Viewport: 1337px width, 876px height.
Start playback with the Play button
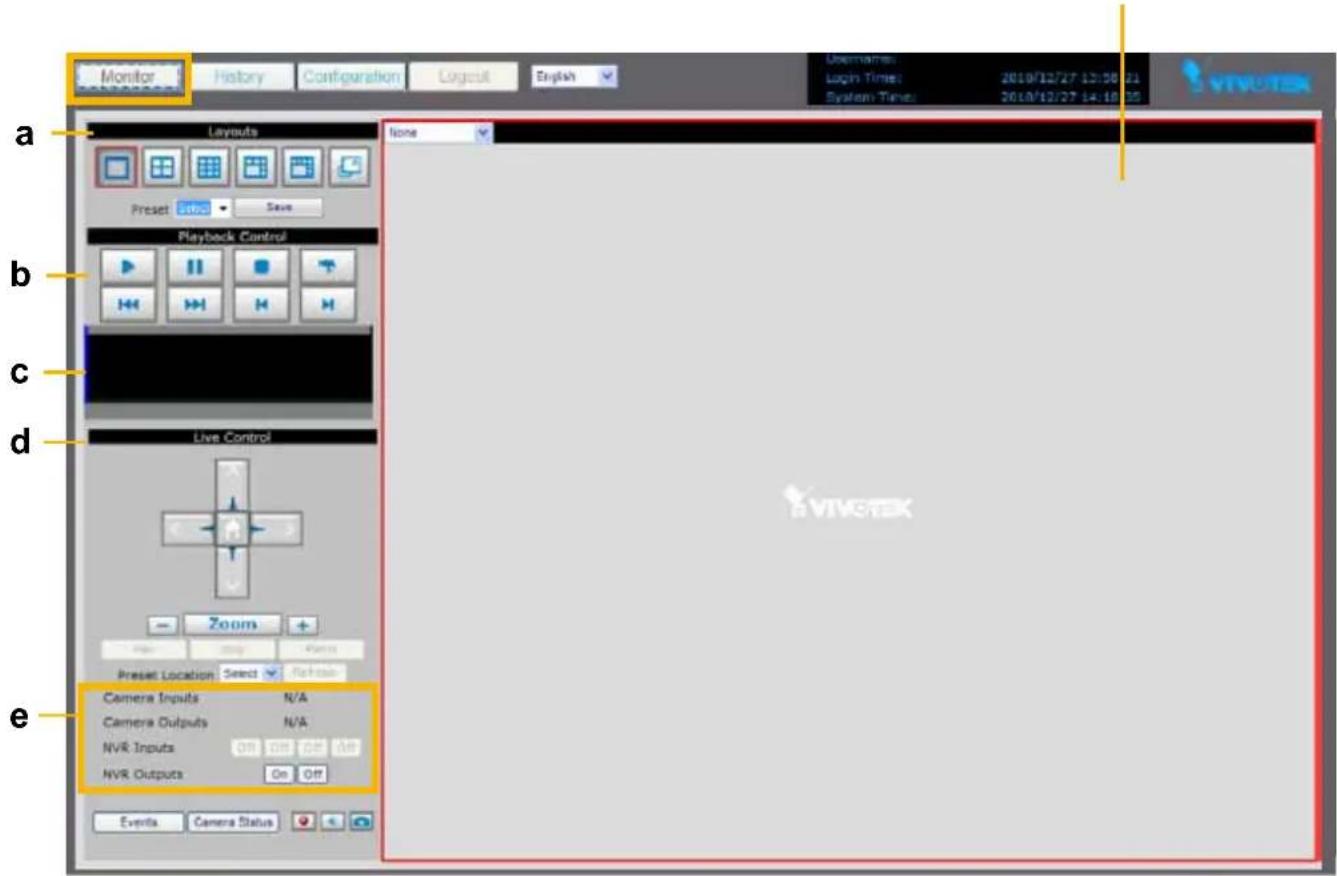[x=128, y=267]
